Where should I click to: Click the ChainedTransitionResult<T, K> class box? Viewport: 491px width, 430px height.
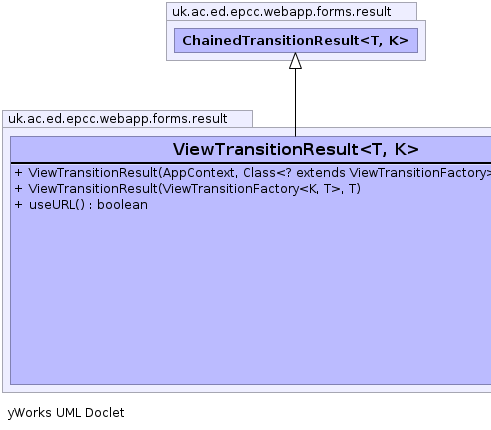coord(296,40)
